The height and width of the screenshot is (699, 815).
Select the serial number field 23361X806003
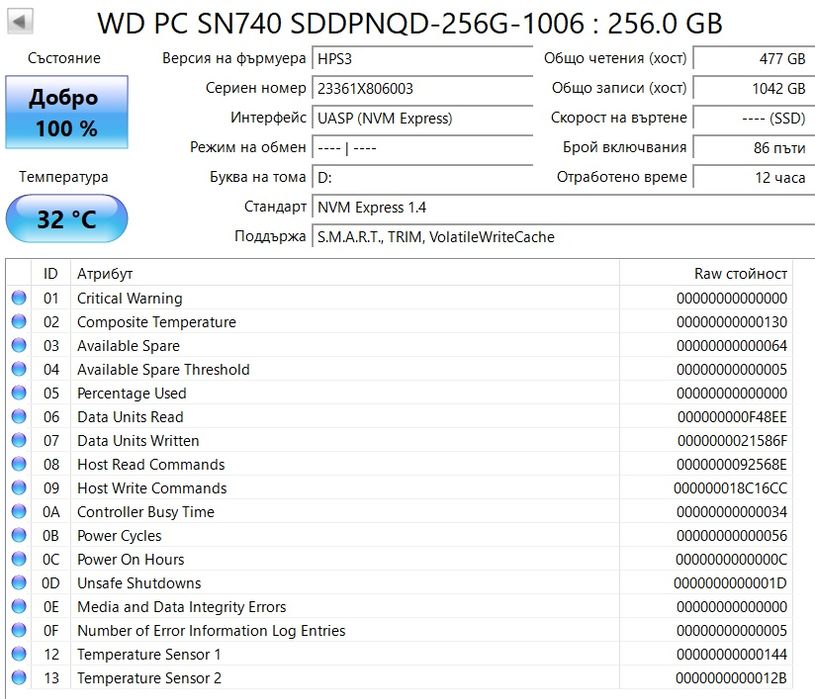click(422, 89)
